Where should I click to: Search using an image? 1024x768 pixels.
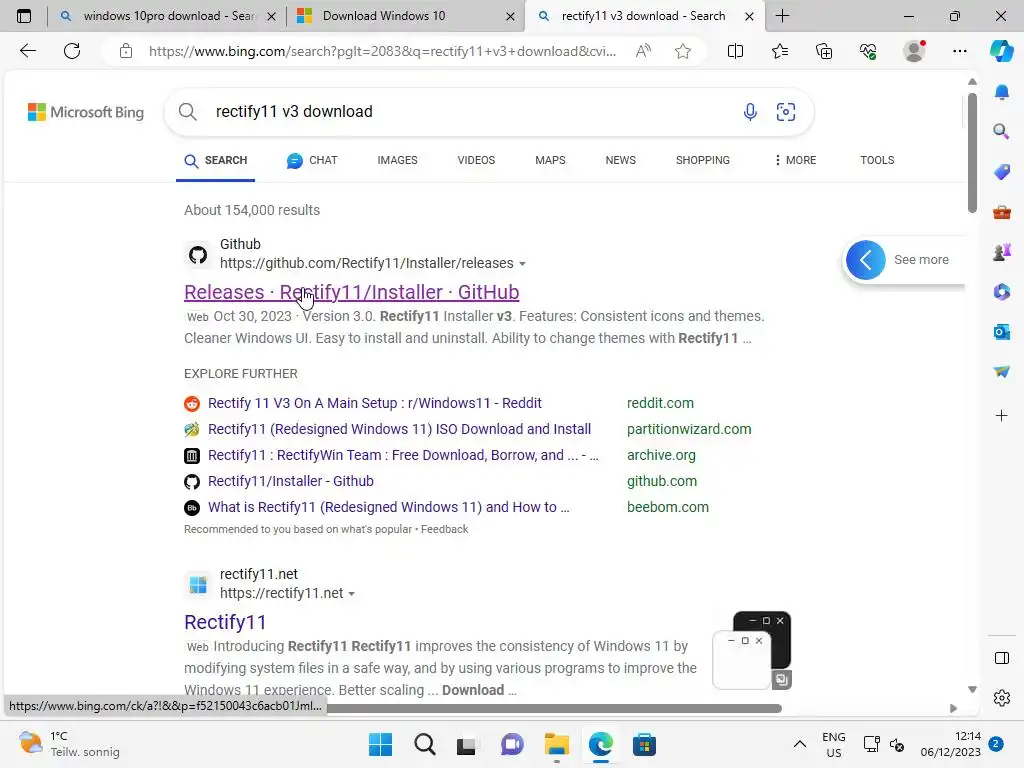point(786,112)
